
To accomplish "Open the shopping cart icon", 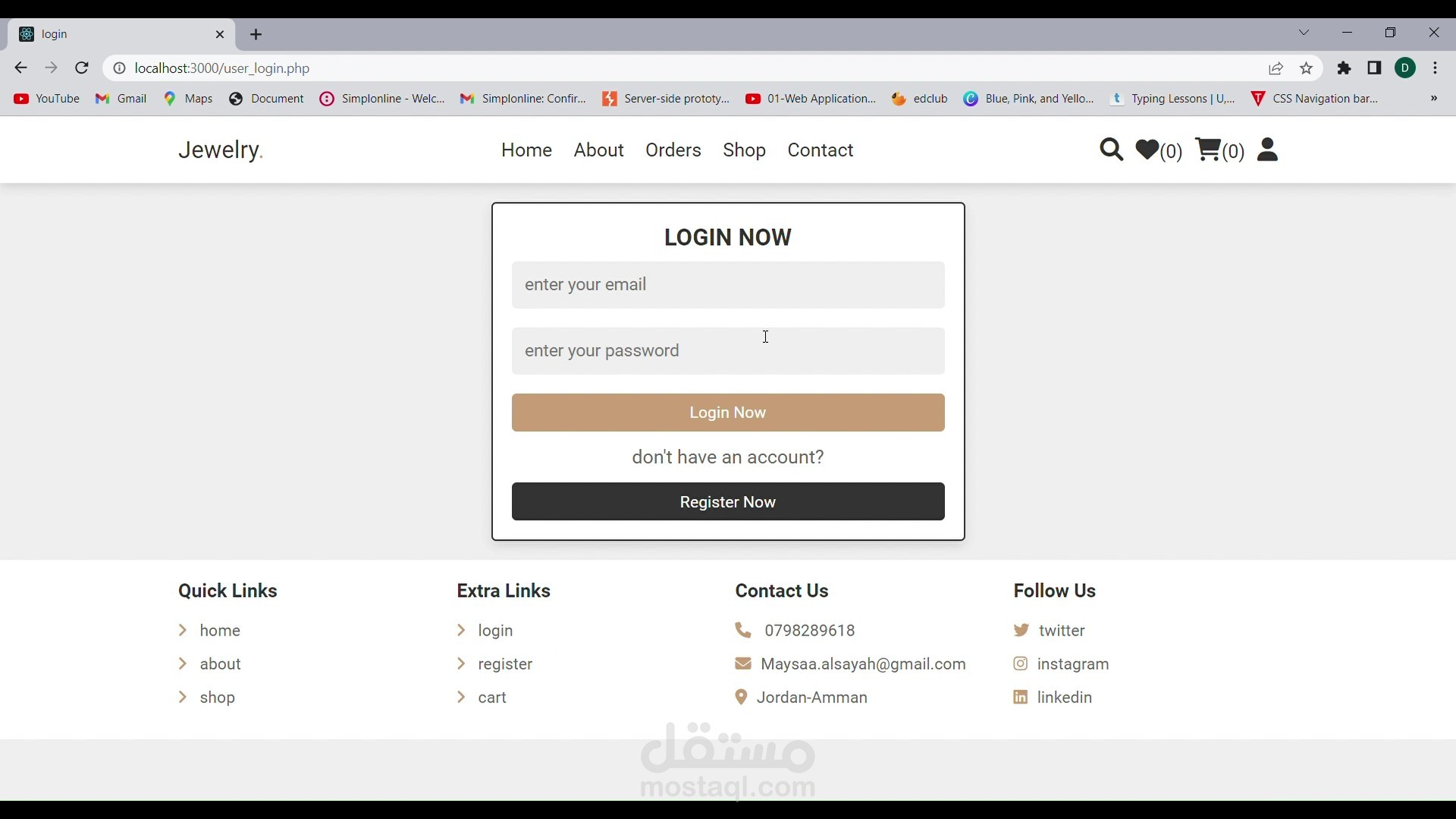I will pos(1207,150).
